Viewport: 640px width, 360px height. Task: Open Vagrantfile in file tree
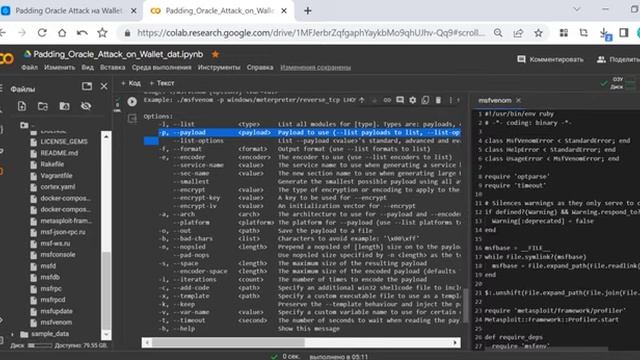click(x=56, y=176)
